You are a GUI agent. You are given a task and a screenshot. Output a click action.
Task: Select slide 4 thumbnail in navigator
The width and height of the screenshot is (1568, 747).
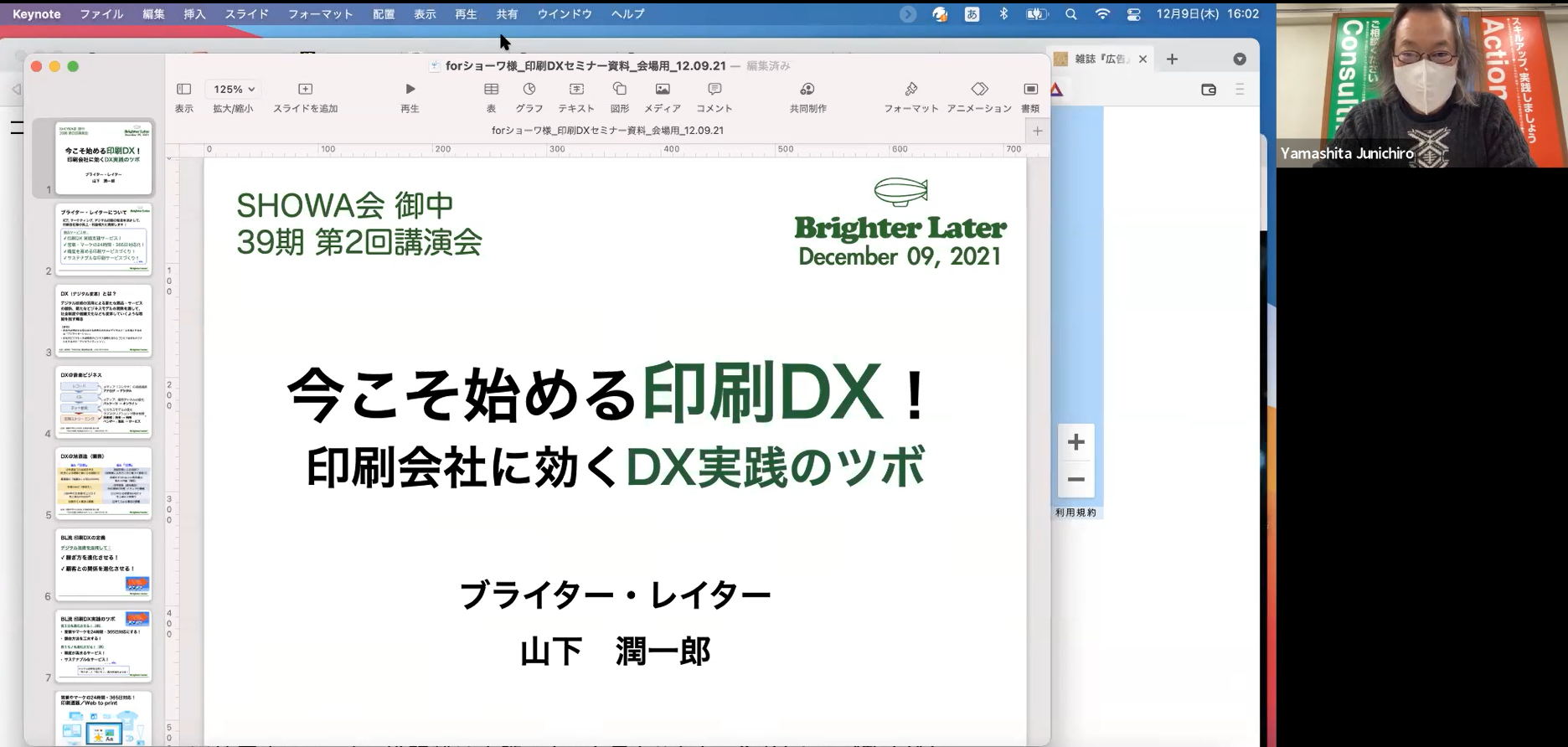(x=104, y=402)
